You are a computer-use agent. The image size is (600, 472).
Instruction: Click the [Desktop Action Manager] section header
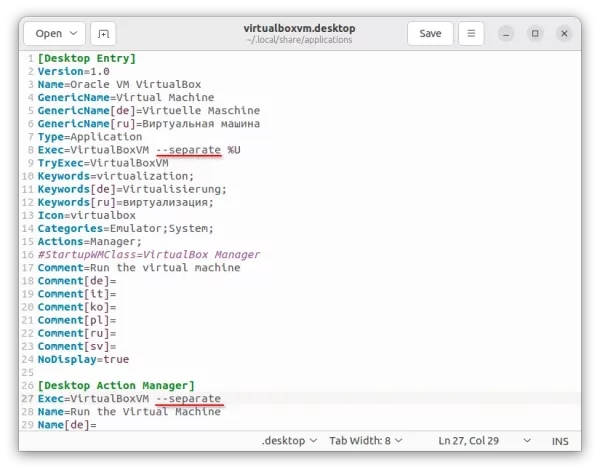pyautogui.click(x=116, y=385)
